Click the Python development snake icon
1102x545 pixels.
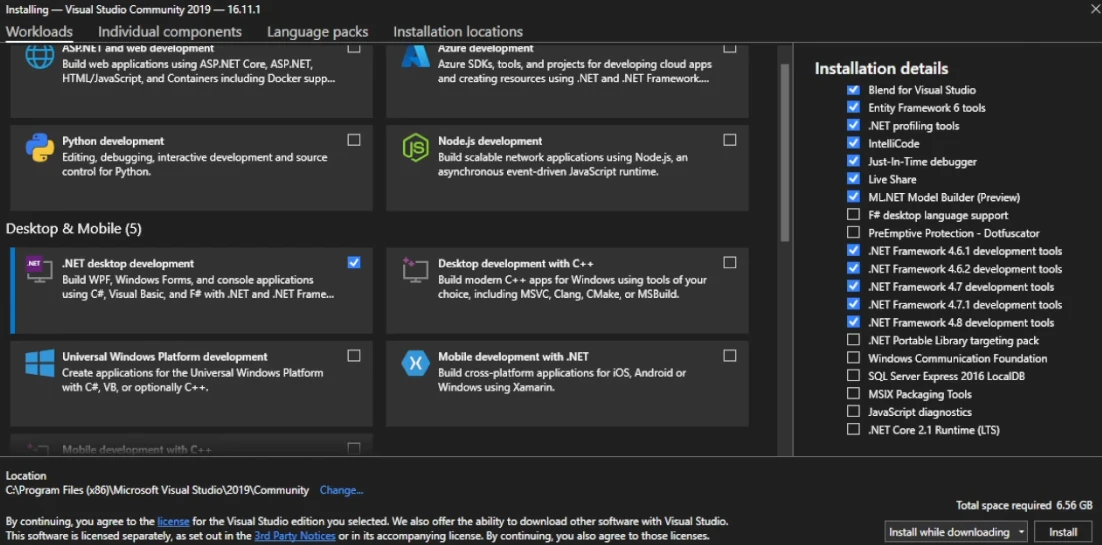[x=39, y=148]
